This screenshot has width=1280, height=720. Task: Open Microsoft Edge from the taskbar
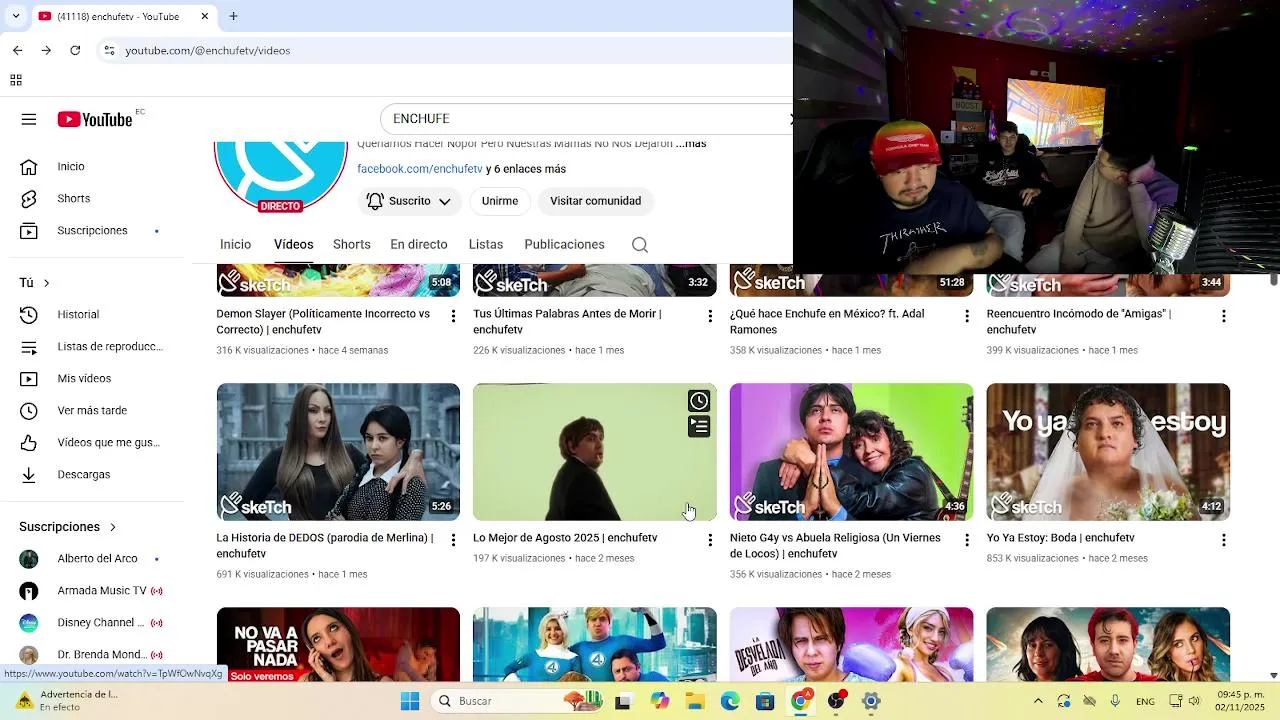pyautogui.click(x=730, y=701)
